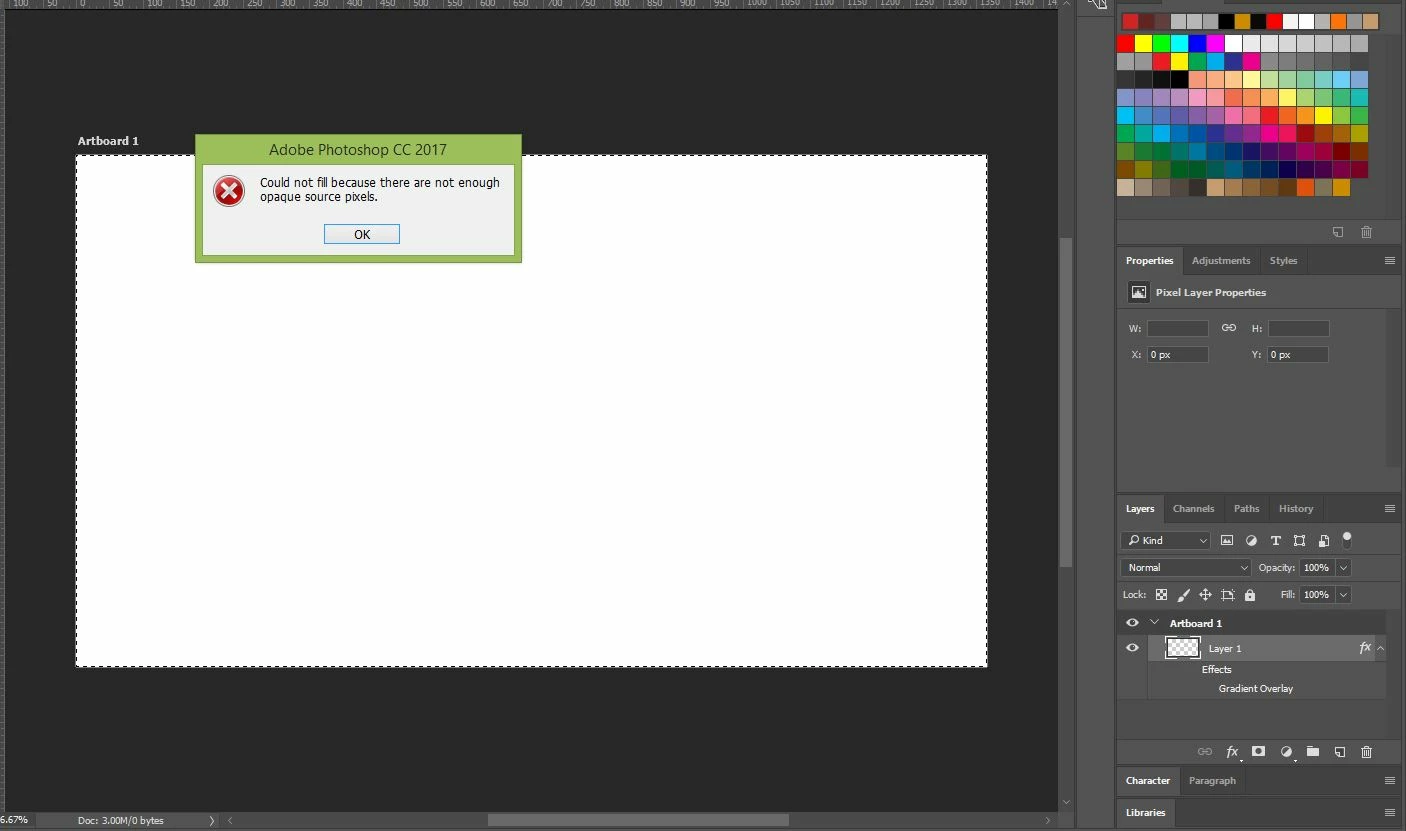
Task: Create a new group folder
Action: [x=1313, y=752]
